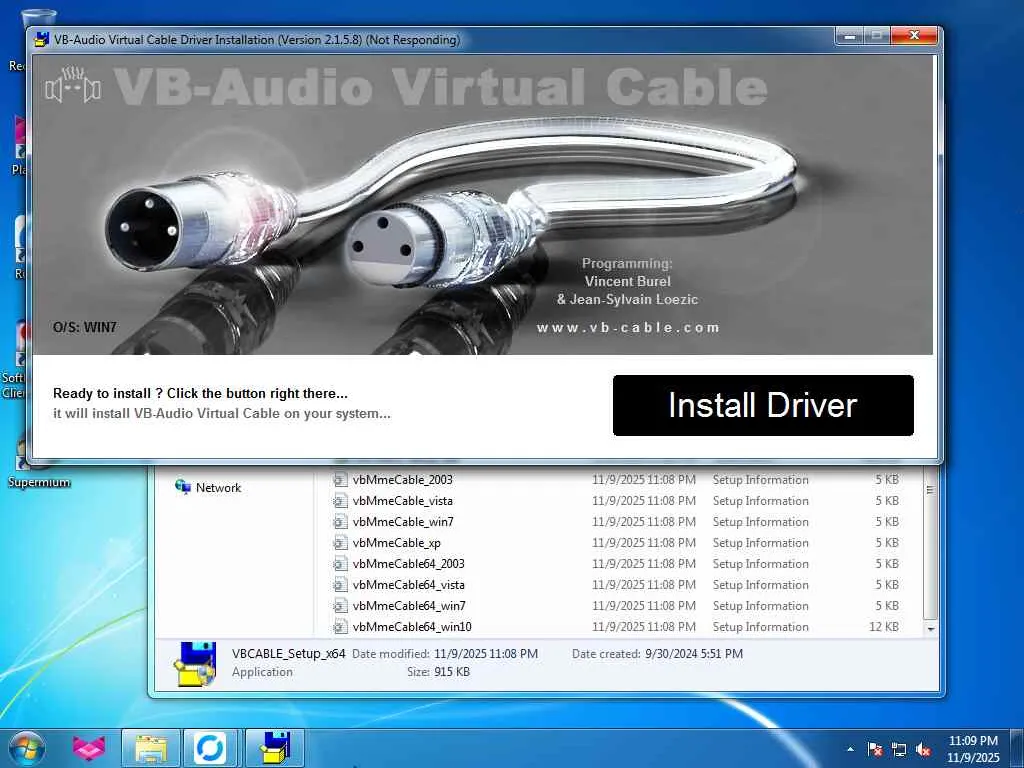This screenshot has width=1024, height=768.
Task: Select file name vbMmeCable_win7
Action: pyautogui.click(x=403, y=522)
